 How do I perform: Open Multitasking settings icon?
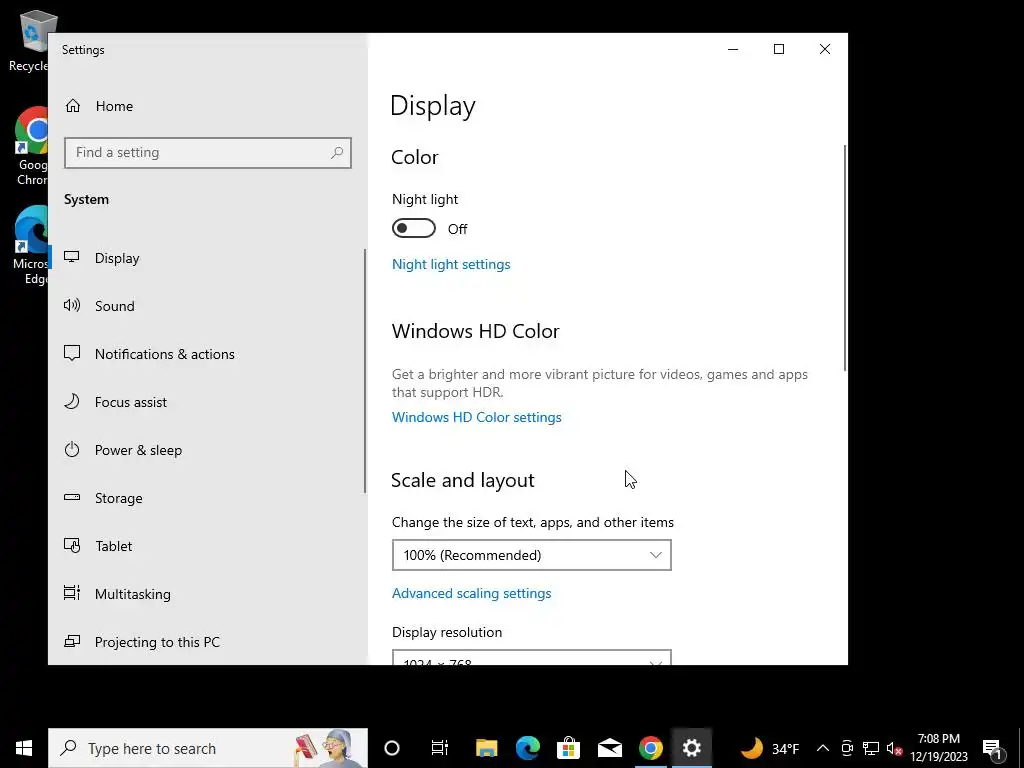(x=72, y=593)
